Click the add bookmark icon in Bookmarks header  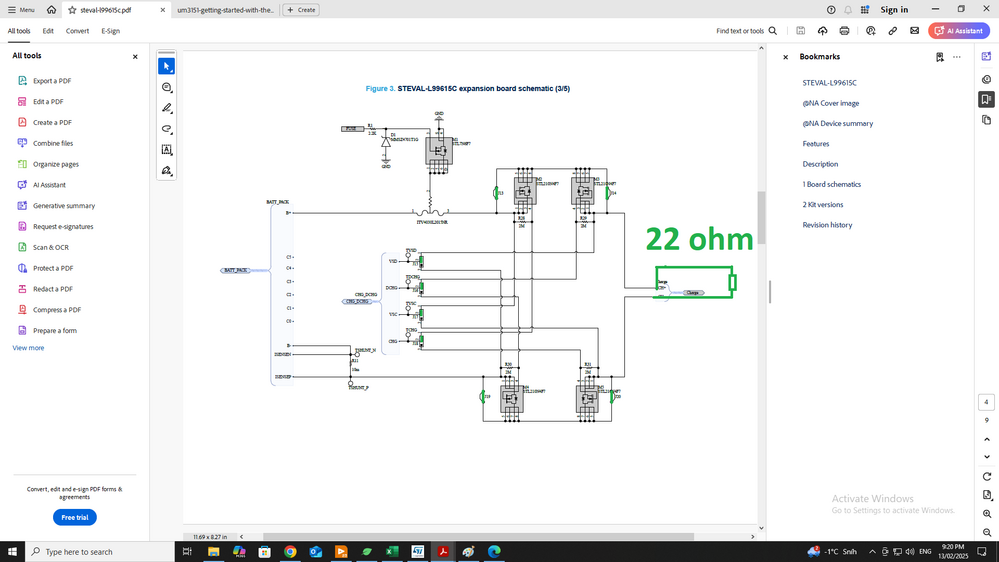939,57
